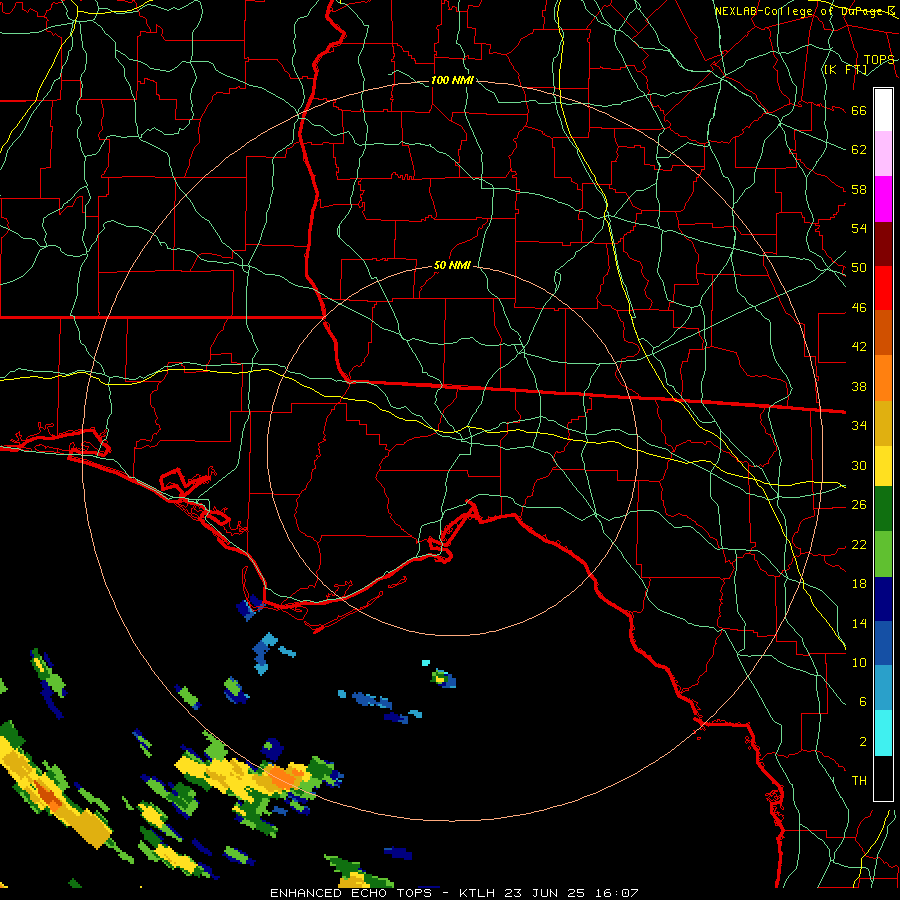Select the dark red (maroon) legend swatch

tap(883, 244)
